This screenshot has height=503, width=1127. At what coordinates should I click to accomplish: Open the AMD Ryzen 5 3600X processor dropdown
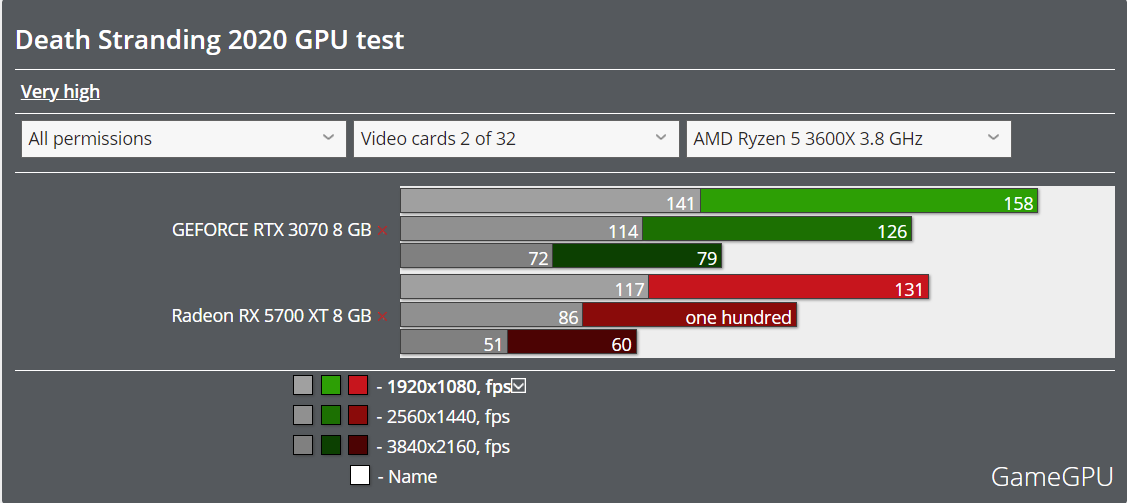(x=849, y=139)
